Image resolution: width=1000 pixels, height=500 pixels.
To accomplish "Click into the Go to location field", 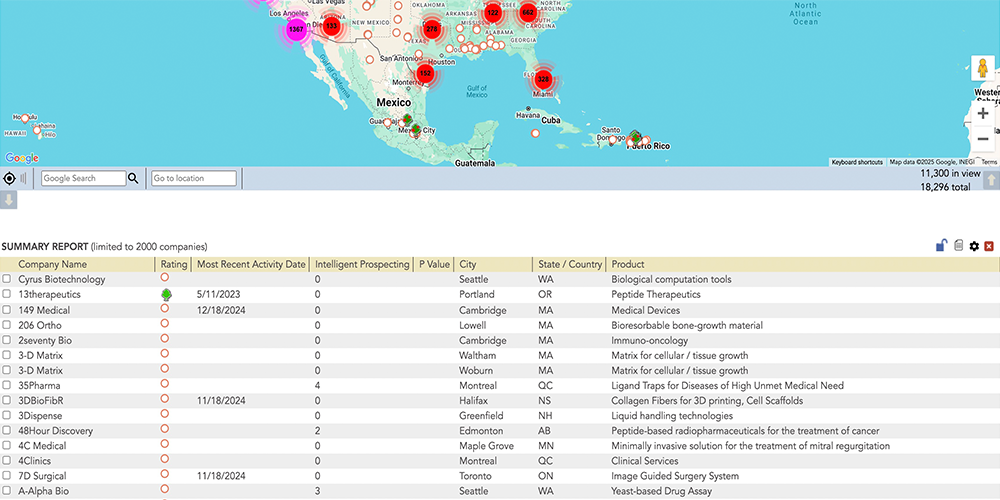I will point(194,179).
